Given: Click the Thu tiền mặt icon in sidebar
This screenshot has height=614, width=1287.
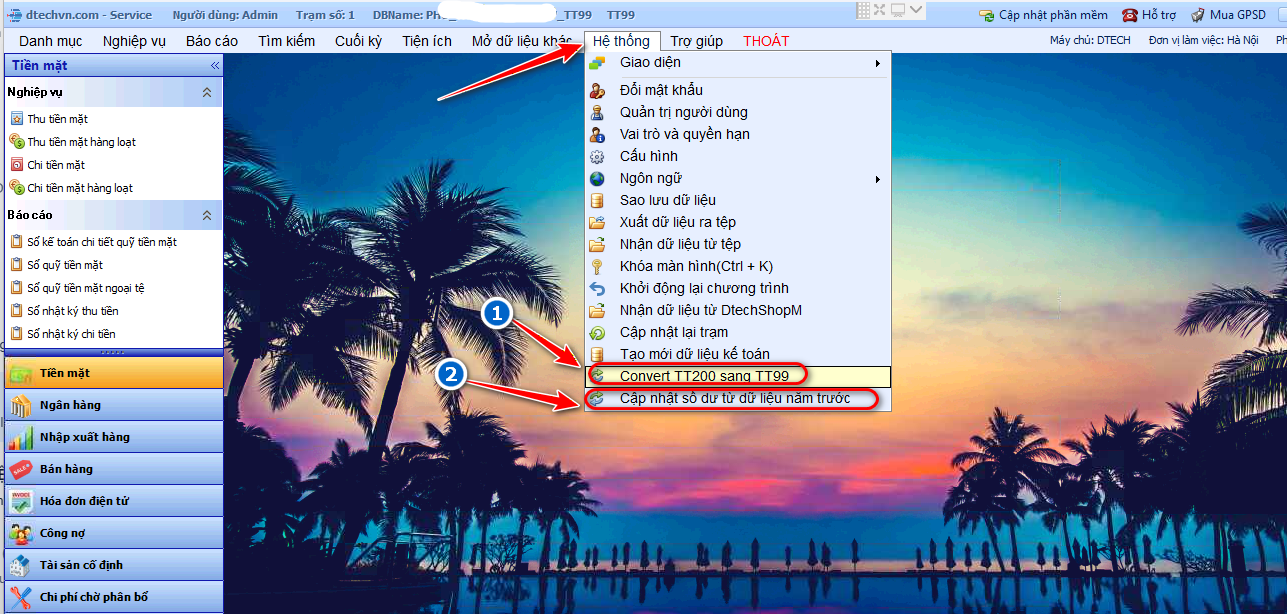Looking at the screenshot, I should click(16, 119).
